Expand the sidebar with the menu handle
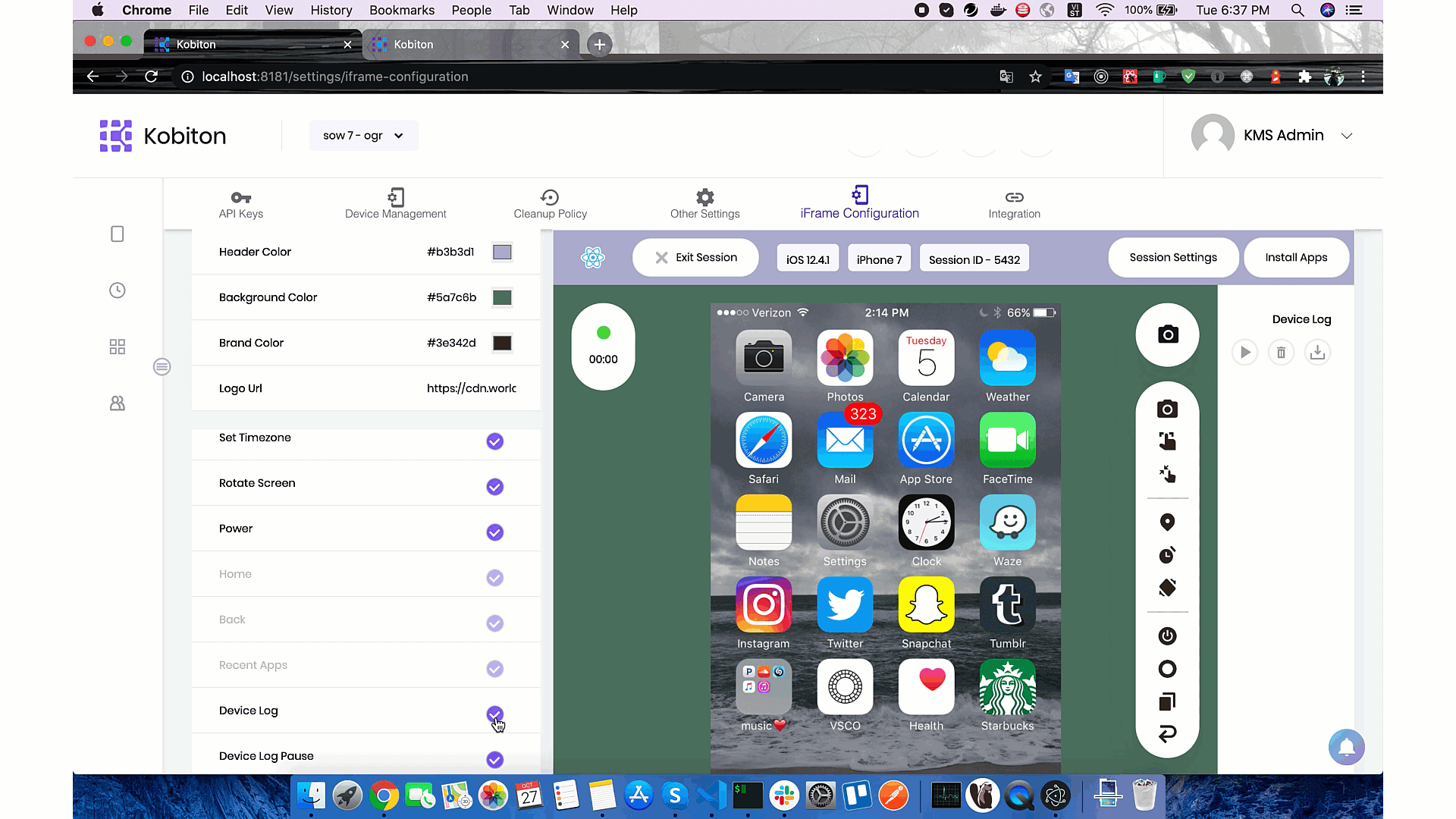 point(162,367)
